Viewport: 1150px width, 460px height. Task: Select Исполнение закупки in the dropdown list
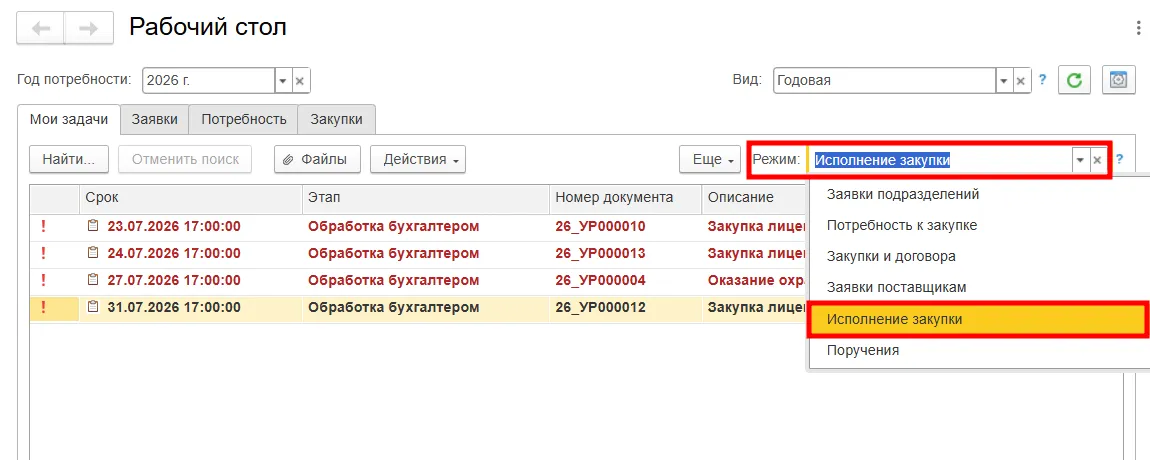coord(978,320)
